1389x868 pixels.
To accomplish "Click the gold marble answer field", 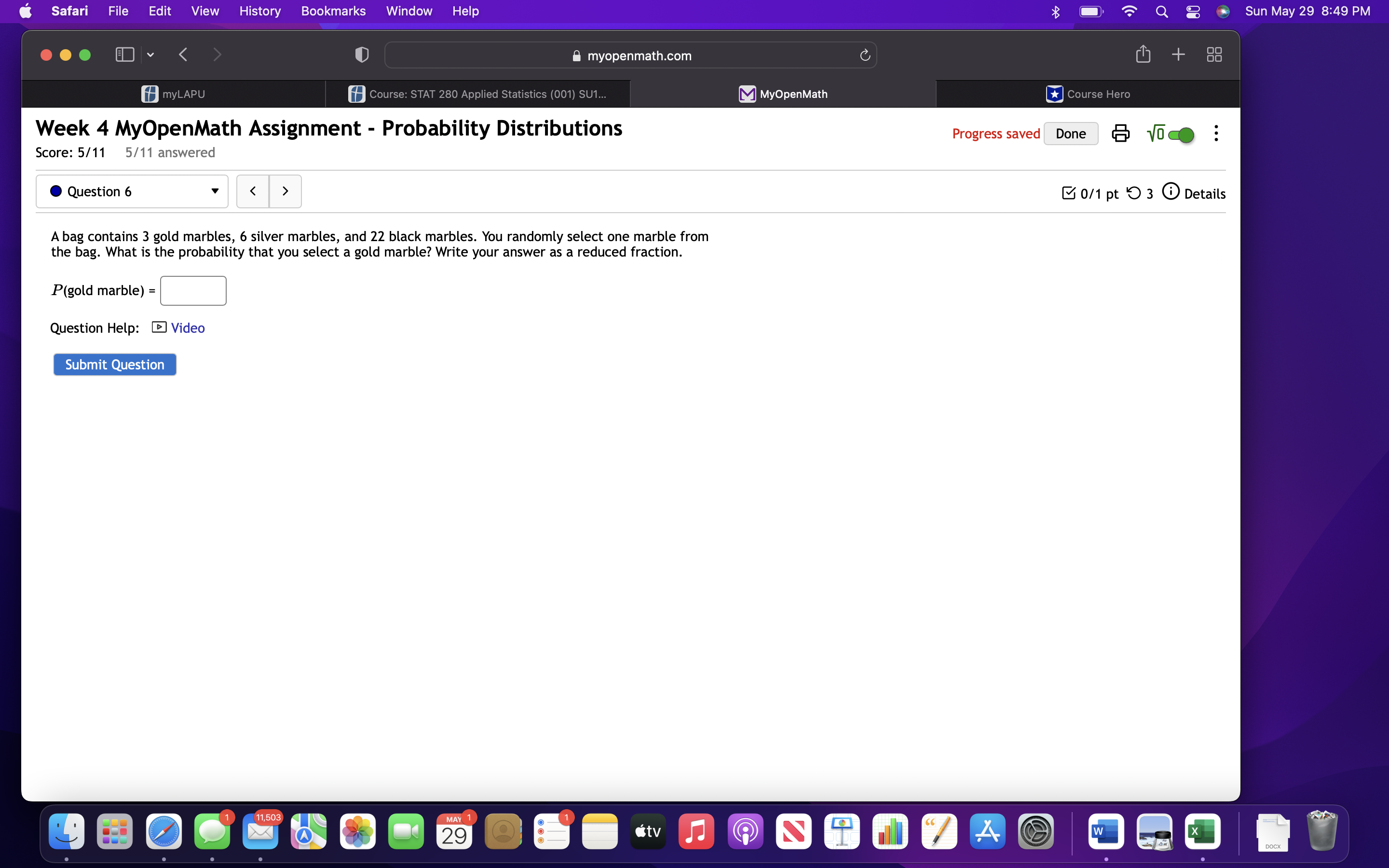I will coord(193,290).
